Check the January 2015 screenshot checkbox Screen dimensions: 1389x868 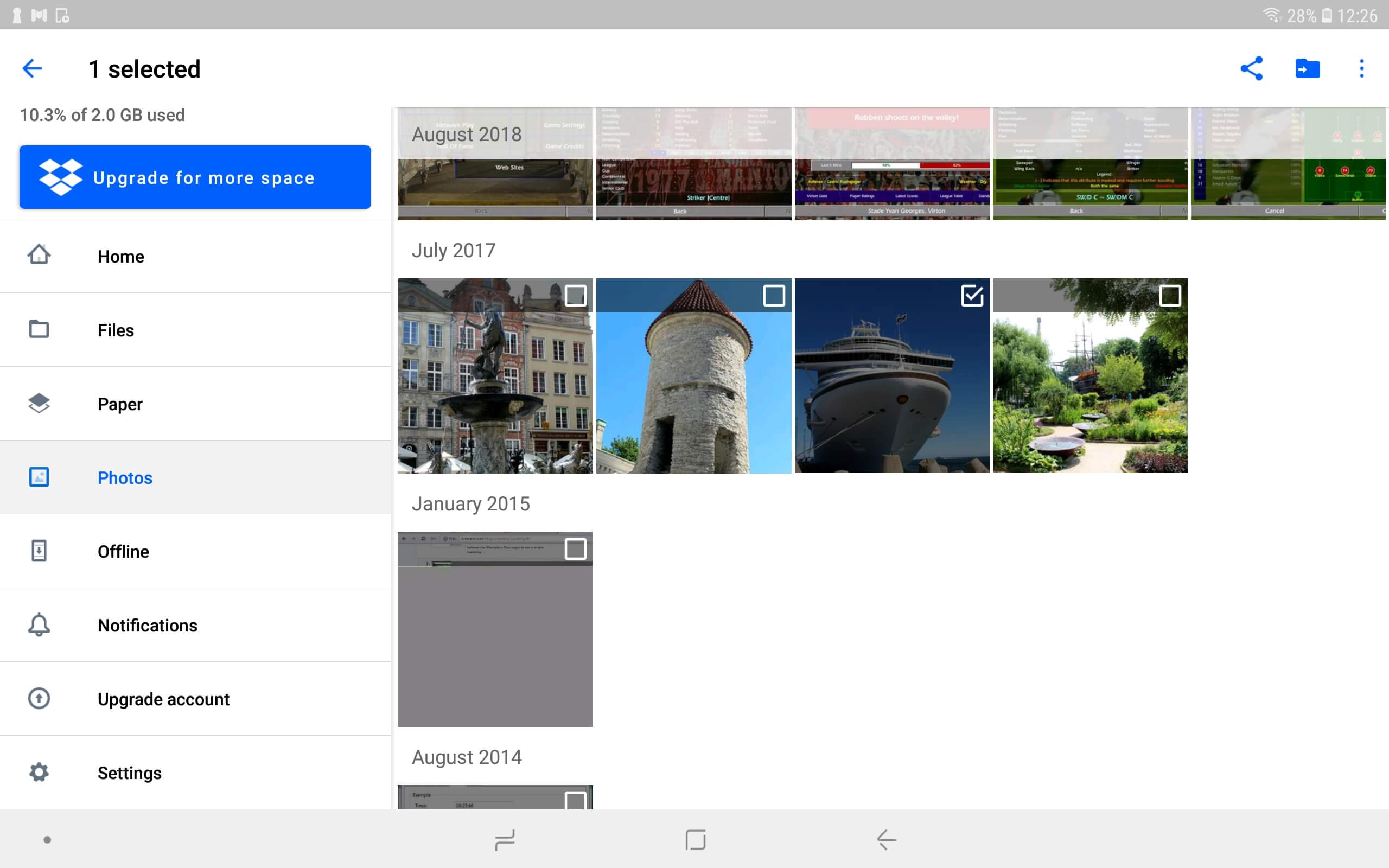[576, 549]
